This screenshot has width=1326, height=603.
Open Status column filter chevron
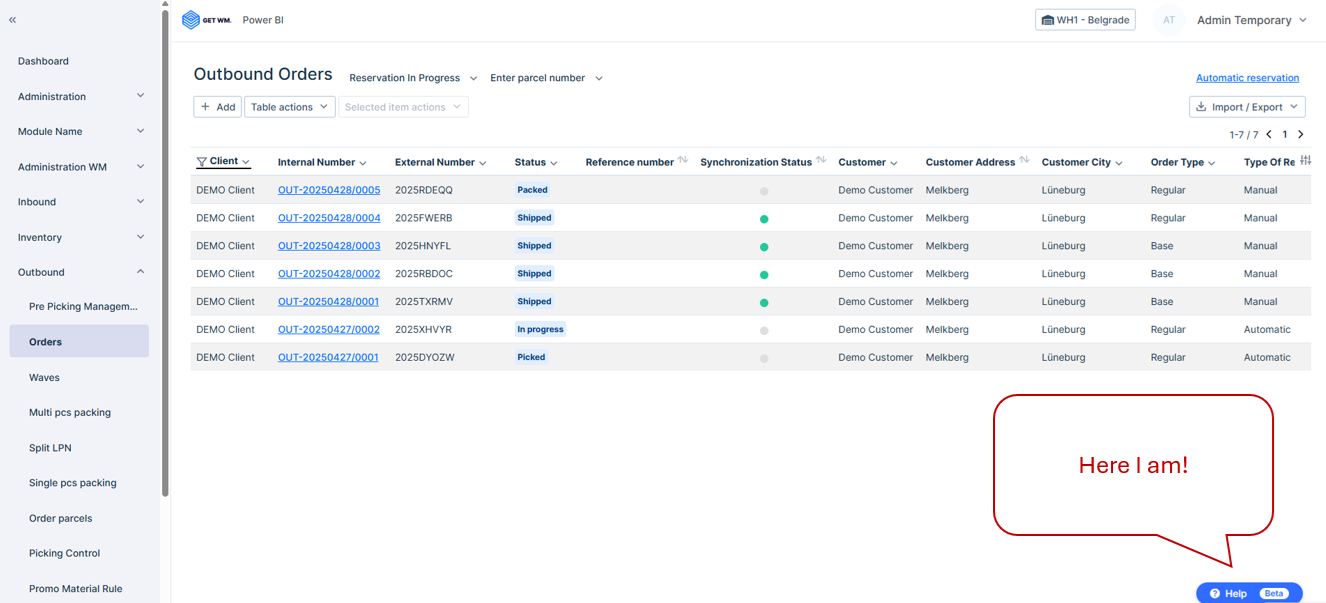pos(554,163)
